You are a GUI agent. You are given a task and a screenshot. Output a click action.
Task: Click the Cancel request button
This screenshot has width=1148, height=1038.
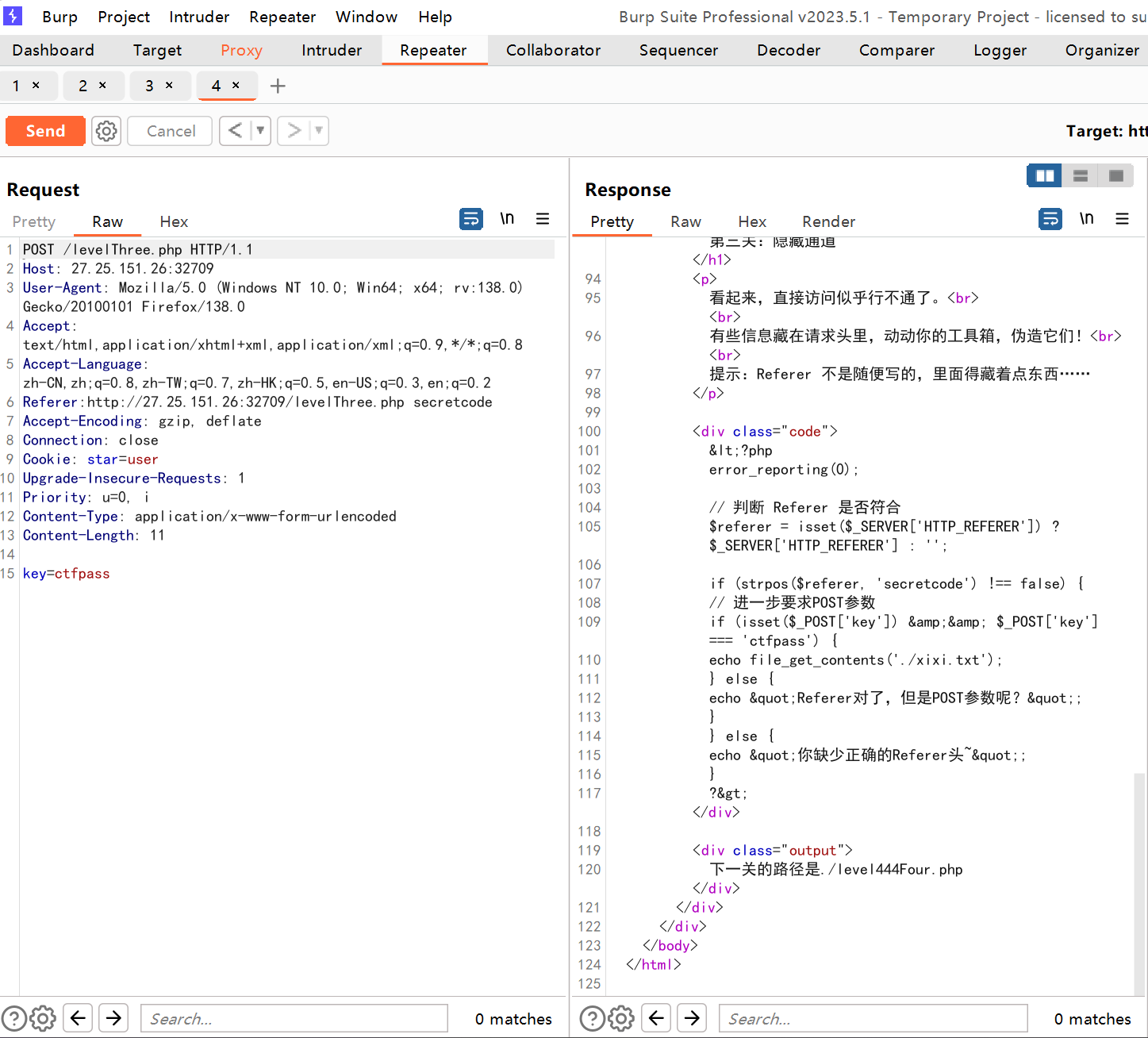click(171, 131)
